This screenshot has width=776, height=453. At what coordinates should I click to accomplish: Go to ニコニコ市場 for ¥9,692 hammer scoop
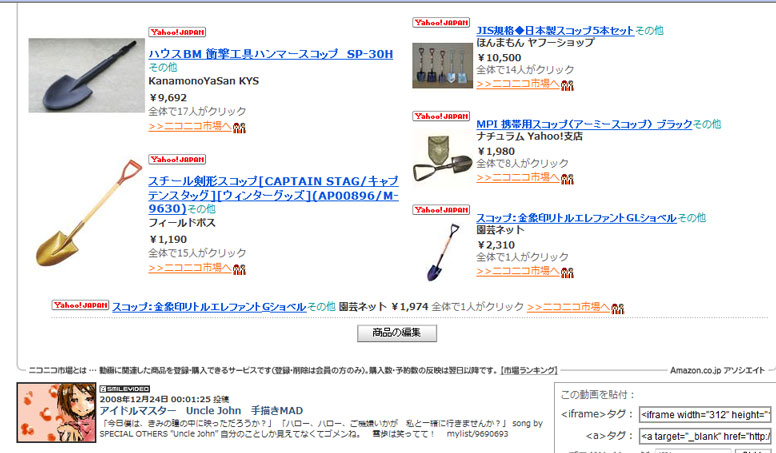click(x=190, y=127)
